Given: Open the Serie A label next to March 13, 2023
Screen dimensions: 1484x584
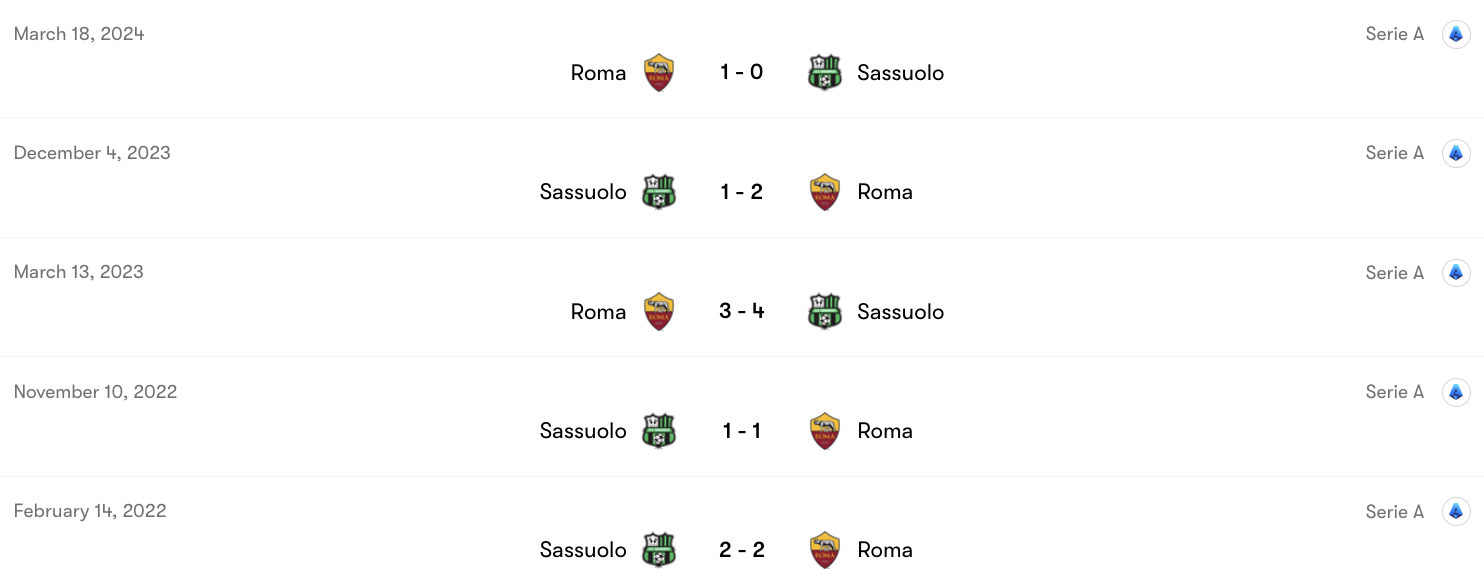Looking at the screenshot, I should pyautogui.click(x=1394, y=272).
